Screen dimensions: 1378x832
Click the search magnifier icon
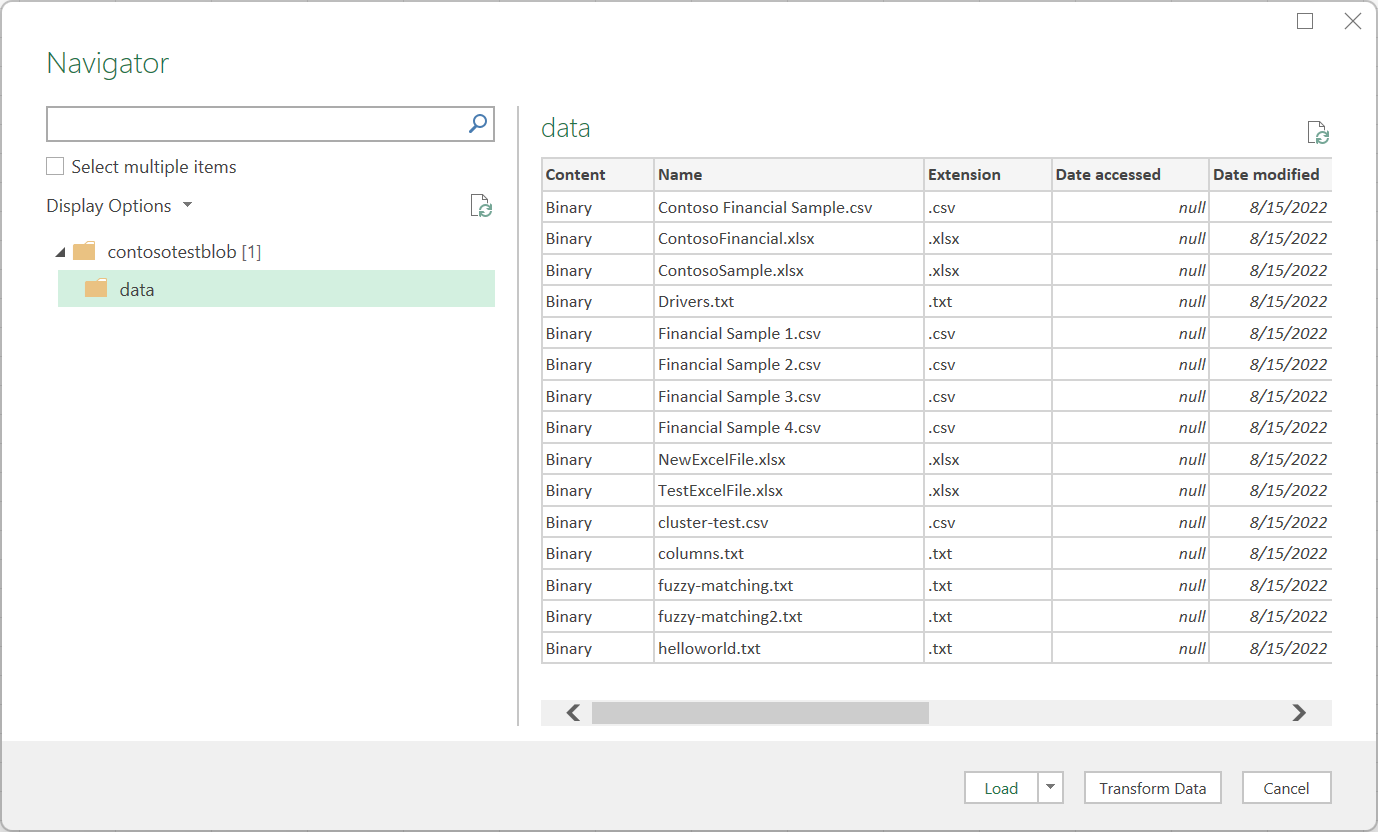pos(478,123)
